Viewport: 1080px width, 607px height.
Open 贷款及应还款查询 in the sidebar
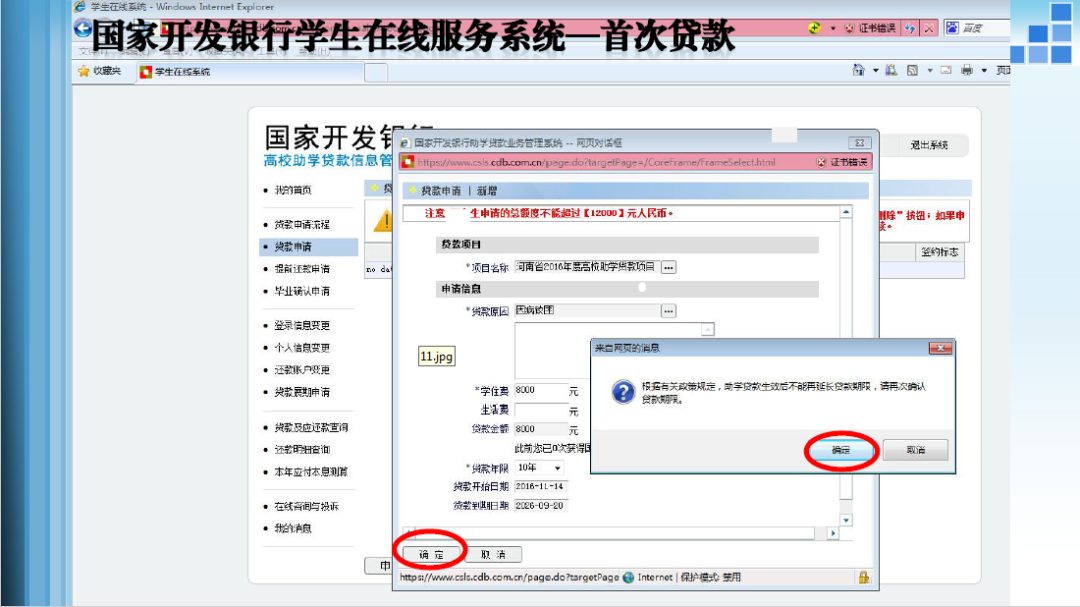coord(311,427)
